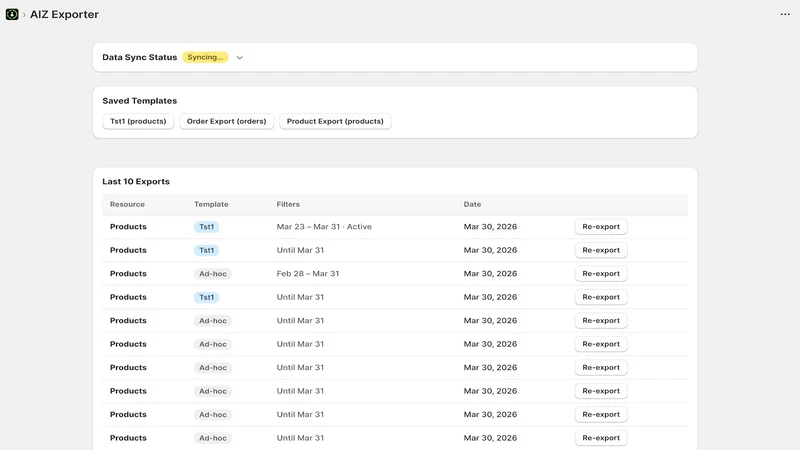Click the Tst1 tag in the Active row
The image size is (800, 450).
coord(207,227)
